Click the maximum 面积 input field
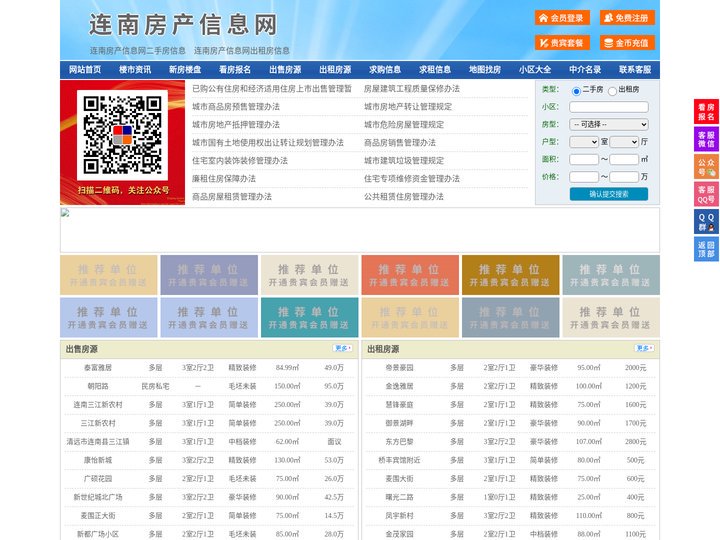720x540 pixels. (x=624, y=159)
